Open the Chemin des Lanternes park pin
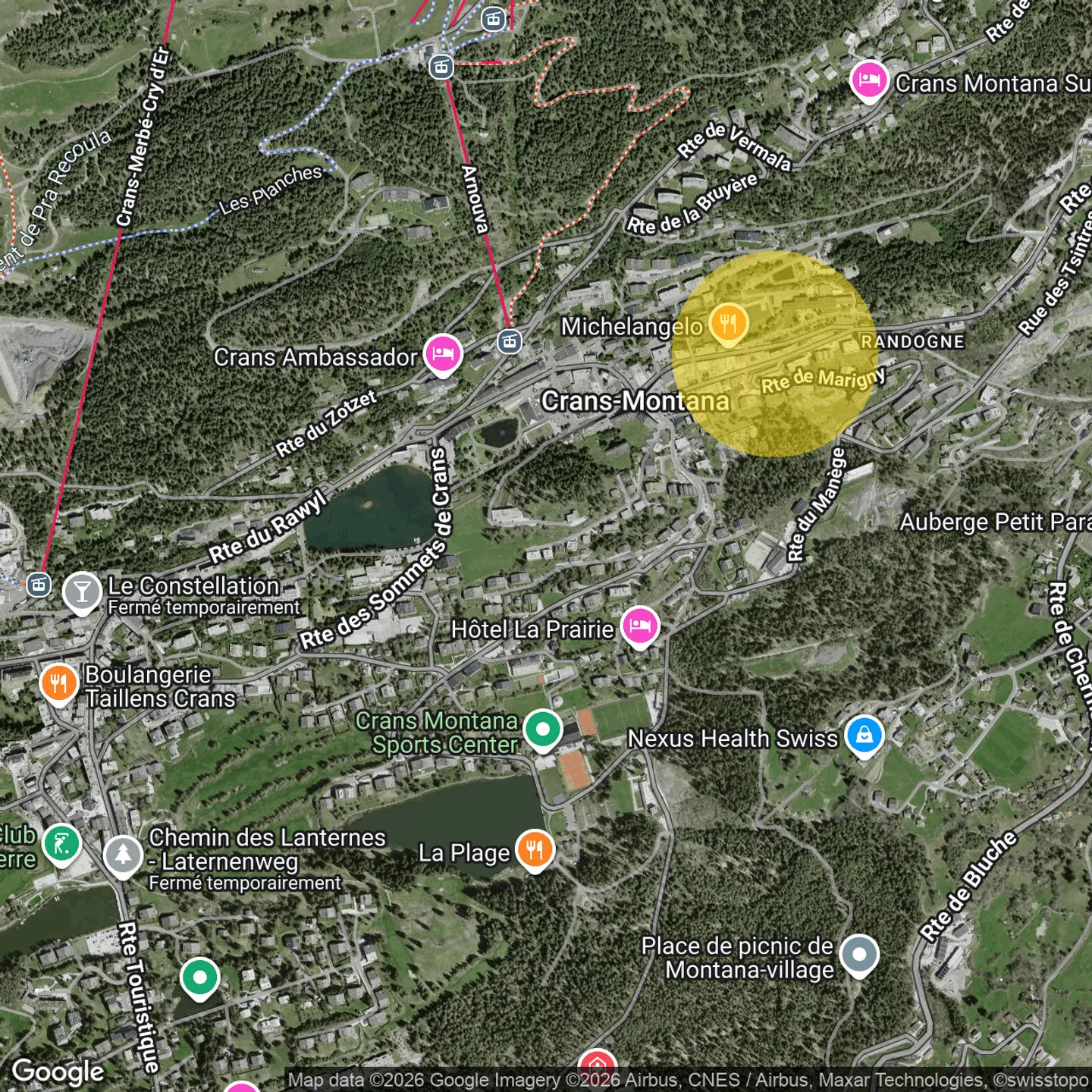Image resolution: width=1092 pixels, height=1092 pixels. (x=123, y=857)
